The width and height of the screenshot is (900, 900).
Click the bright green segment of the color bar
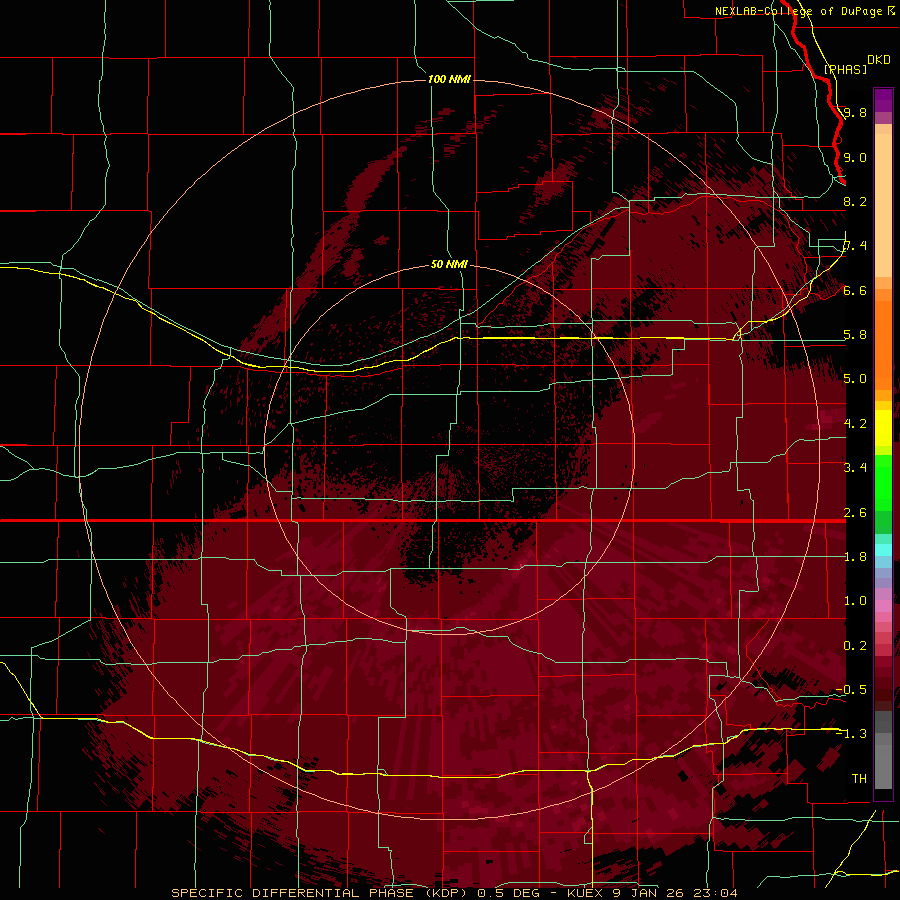(883, 482)
